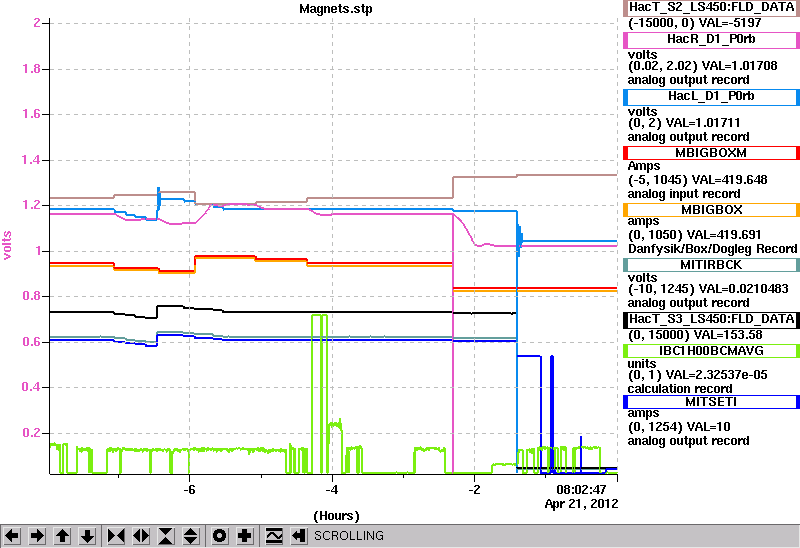
Task: Click the circle auto-scale toolbar icon
Action: (x=220, y=536)
